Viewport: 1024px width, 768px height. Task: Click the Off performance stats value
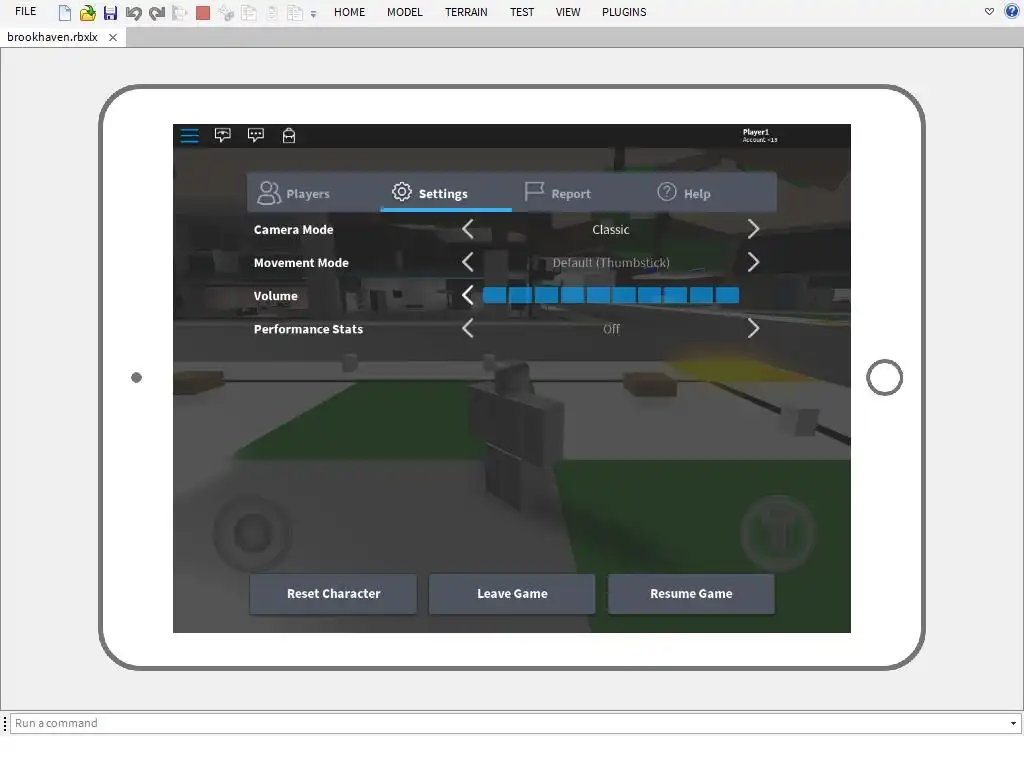pos(611,328)
